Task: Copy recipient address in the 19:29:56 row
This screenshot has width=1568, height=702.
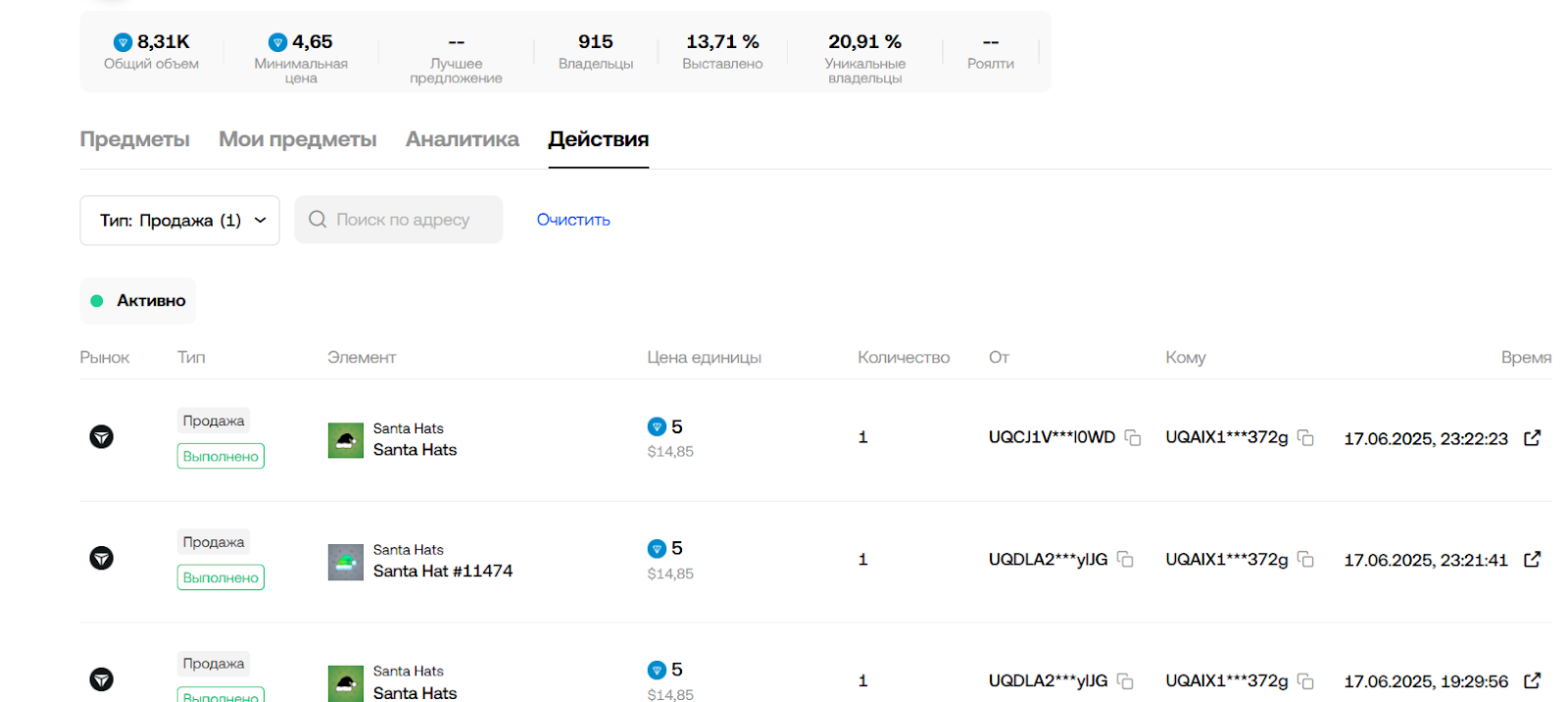Action: click(1305, 680)
